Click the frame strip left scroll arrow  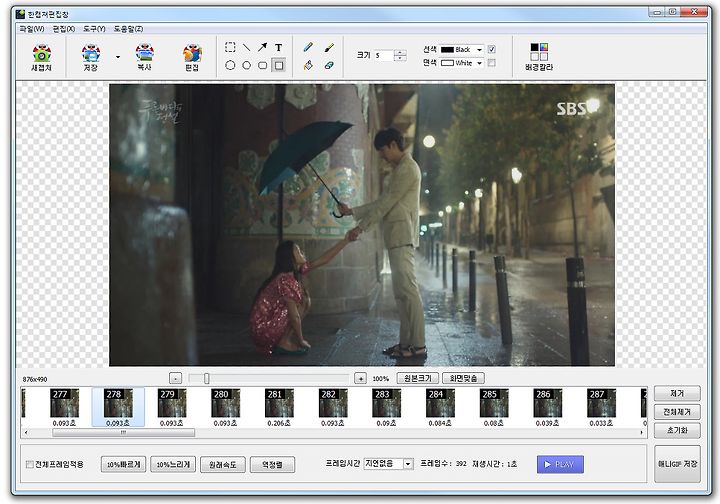point(26,432)
